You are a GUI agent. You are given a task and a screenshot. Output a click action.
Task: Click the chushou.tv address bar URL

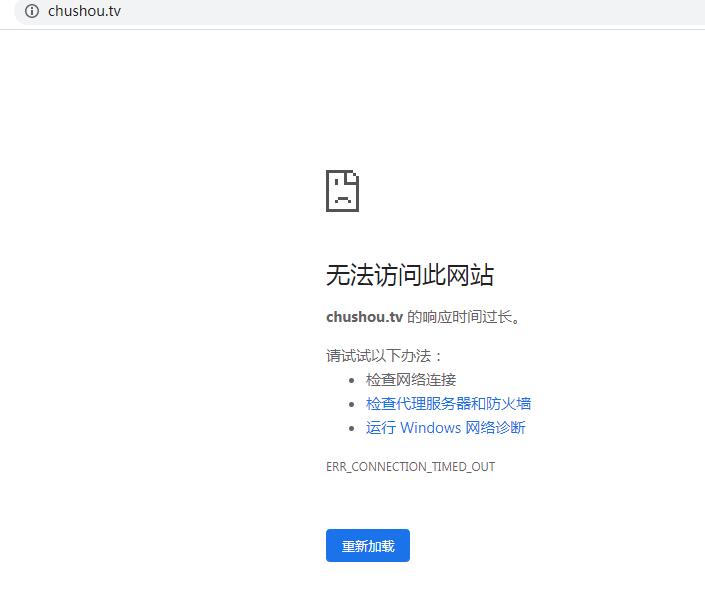point(84,11)
